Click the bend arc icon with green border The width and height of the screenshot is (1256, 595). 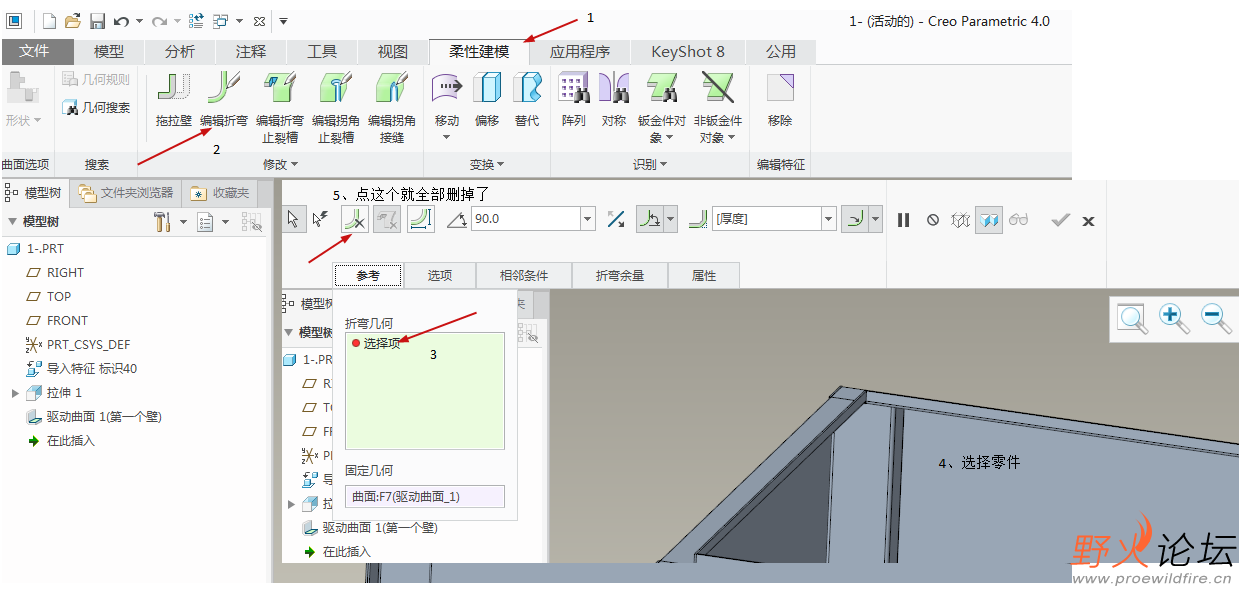pos(421,219)
